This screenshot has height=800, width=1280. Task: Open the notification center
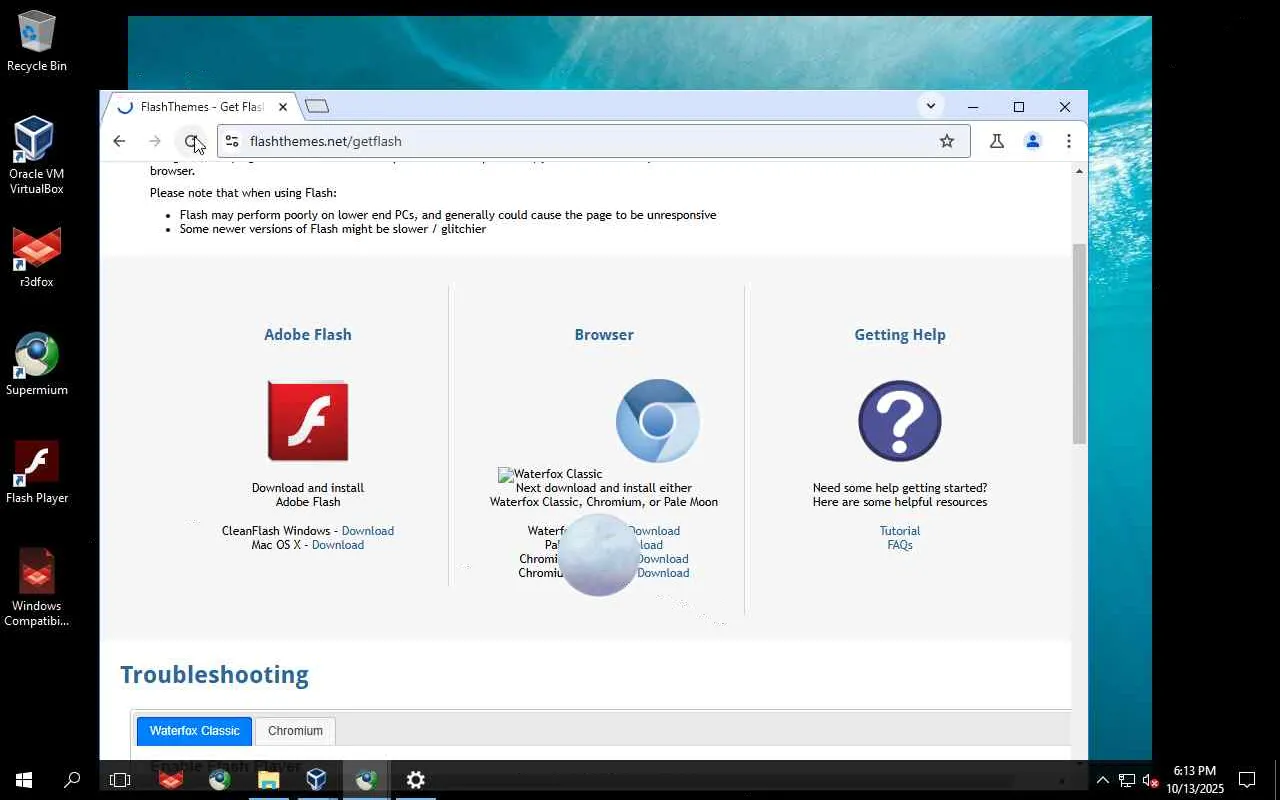[x=1247, y=780]
